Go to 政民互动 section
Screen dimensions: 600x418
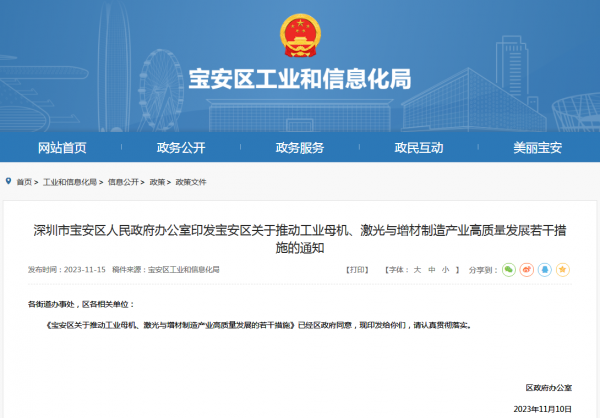419,148
